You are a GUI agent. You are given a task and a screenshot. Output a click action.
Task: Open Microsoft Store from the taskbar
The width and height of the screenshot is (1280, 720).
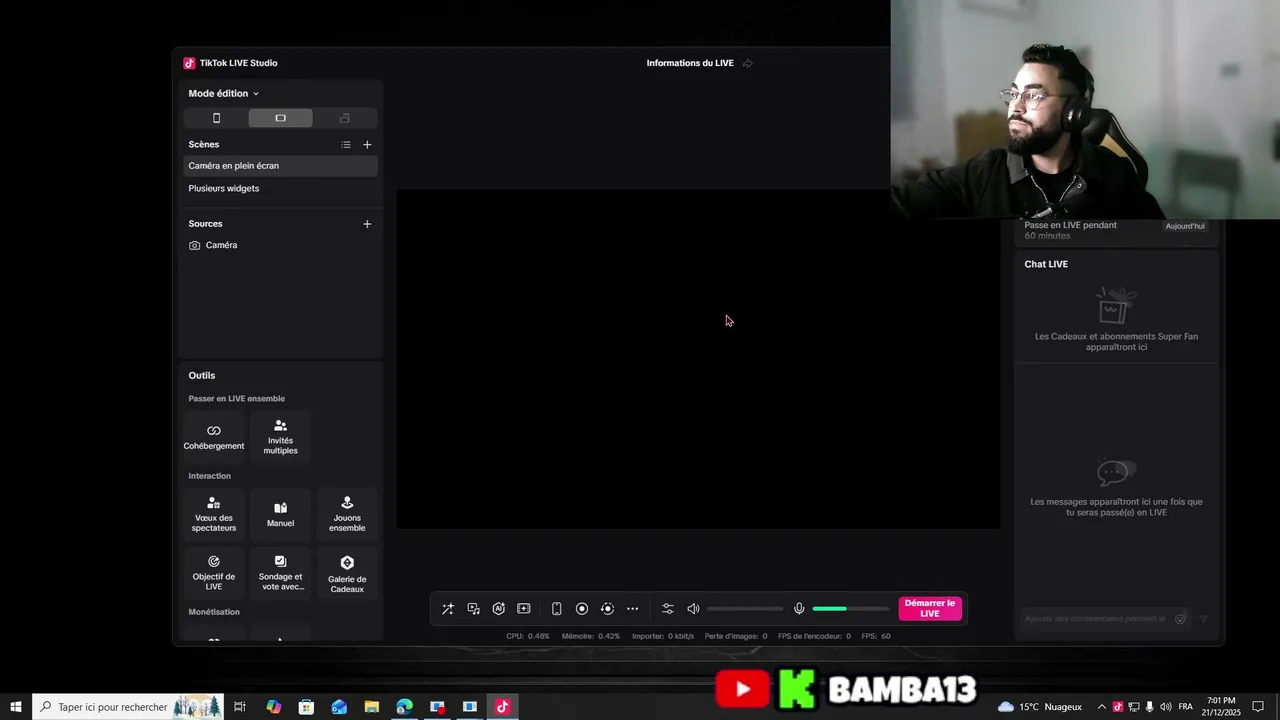pyautogui.click(x=306, y=707)
